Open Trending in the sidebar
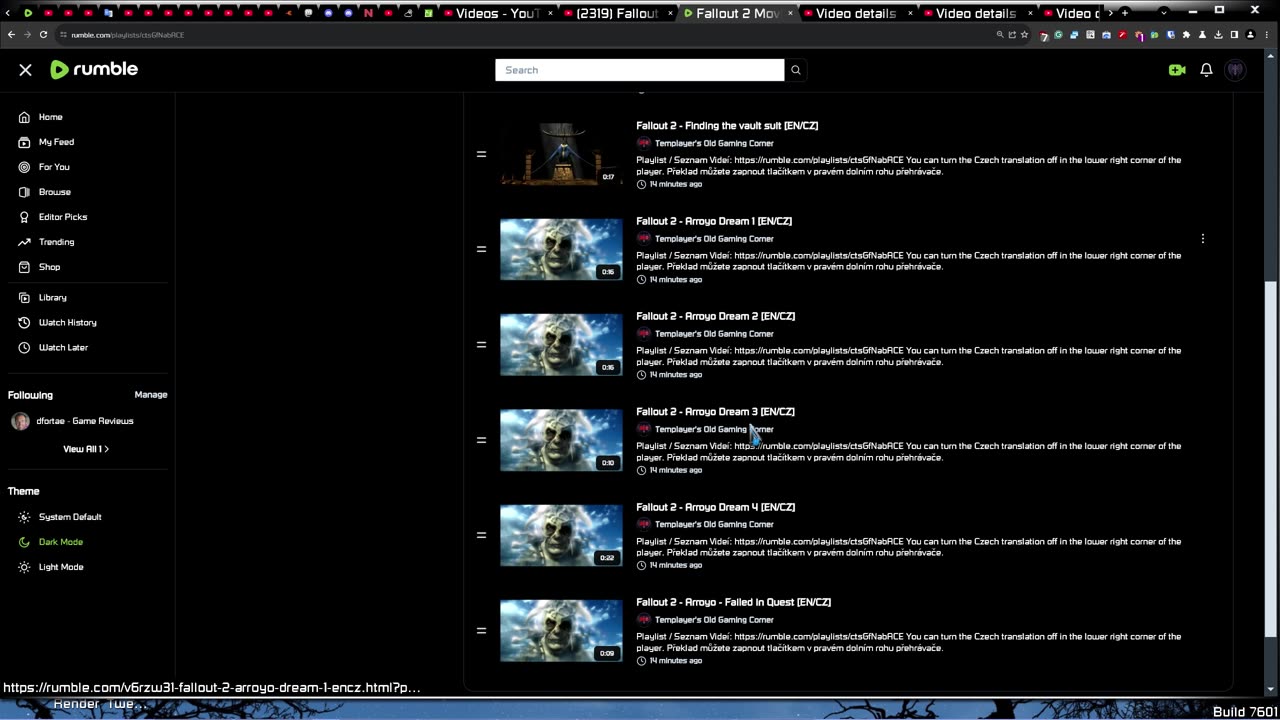This screenshot has width=1280, height=720. pos(46,242)
